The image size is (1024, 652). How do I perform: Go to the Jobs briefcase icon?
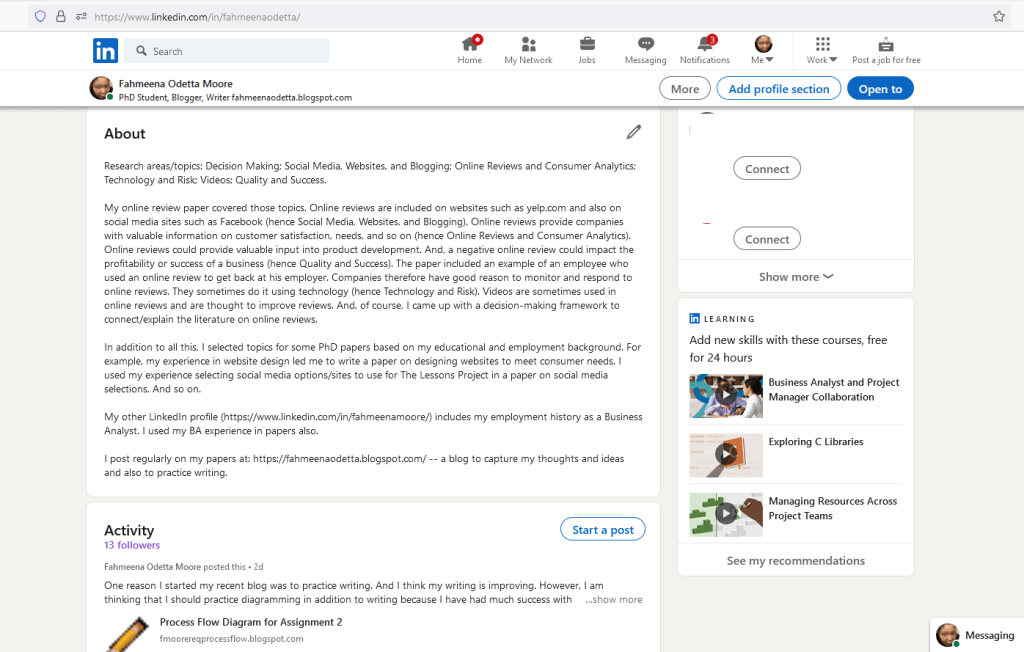[587, 45]
